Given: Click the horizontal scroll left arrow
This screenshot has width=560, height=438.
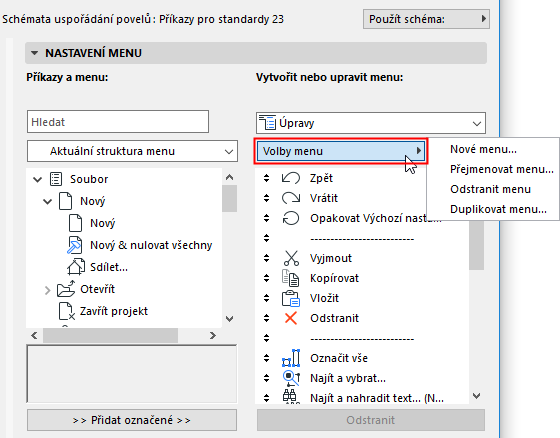Looking at the screenshot, I should tap(34, 335).
